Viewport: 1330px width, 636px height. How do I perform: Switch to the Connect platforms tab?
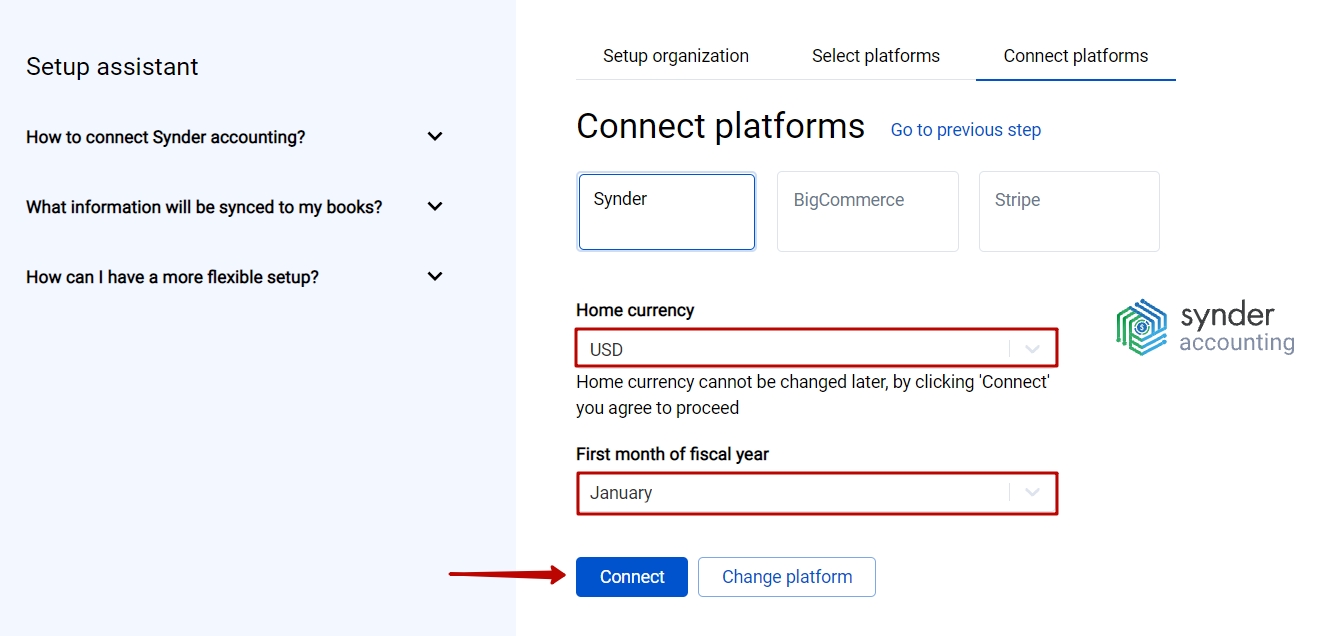click(x=1076, y=56)
